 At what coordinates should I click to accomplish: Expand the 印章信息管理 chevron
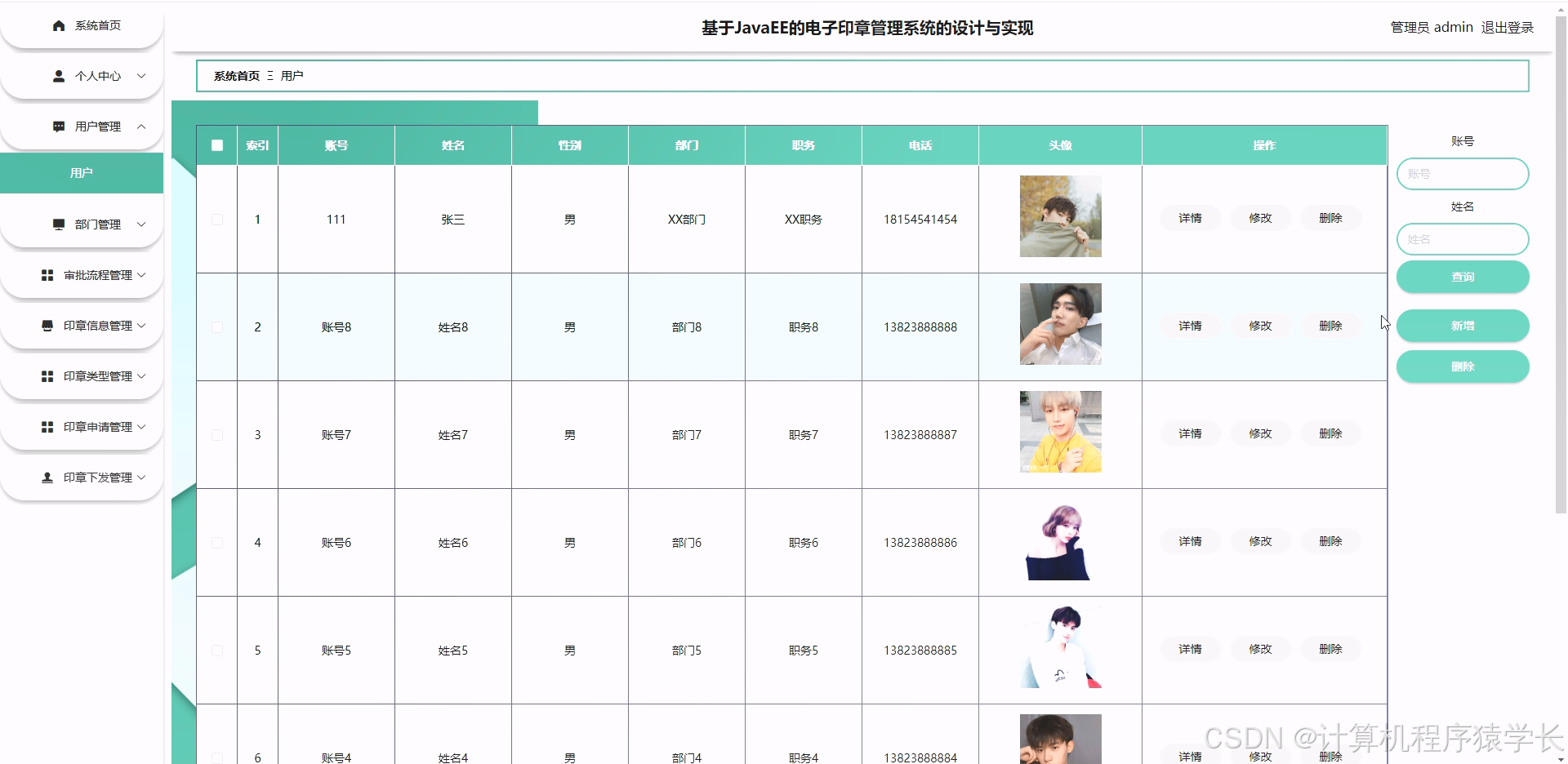click(141, 326)
